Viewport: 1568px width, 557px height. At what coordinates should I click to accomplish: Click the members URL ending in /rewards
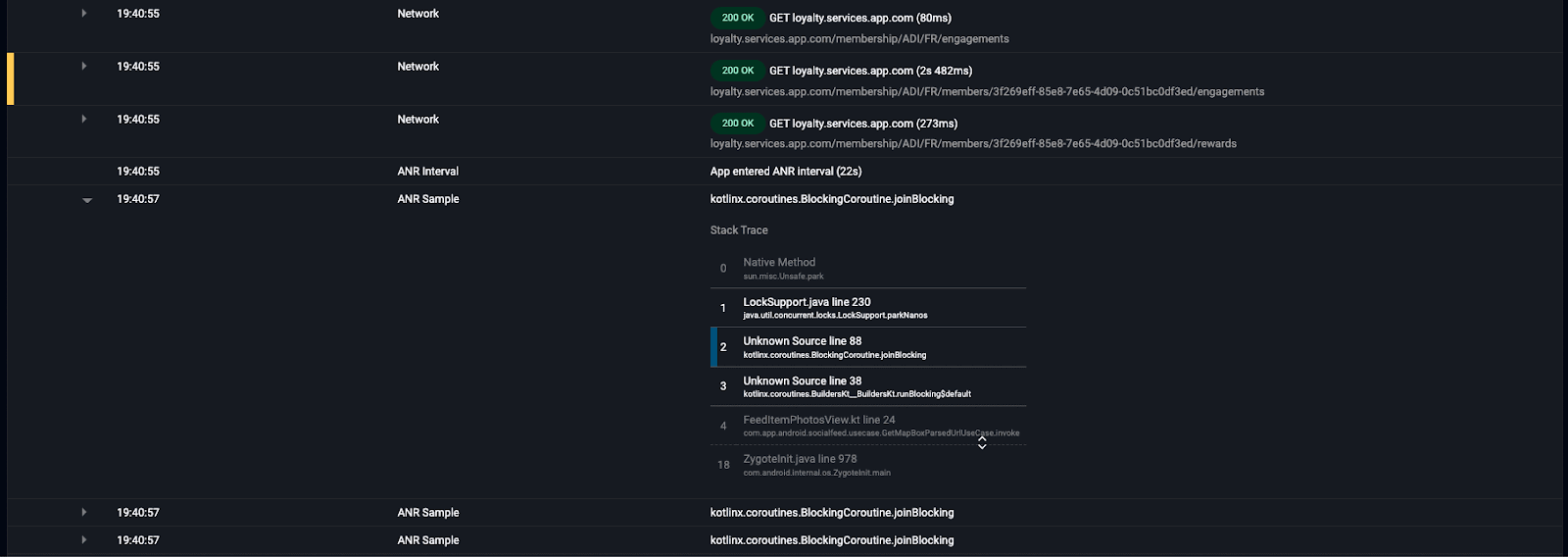point(973,144)
